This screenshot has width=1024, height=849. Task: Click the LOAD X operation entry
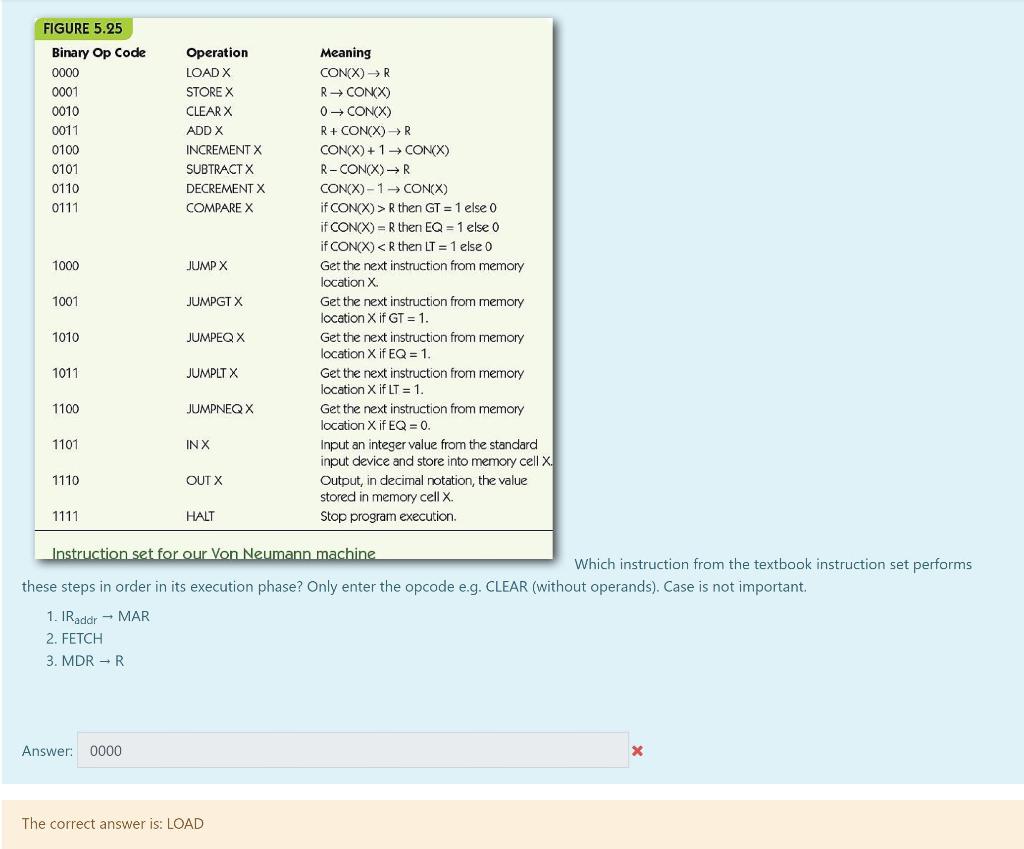[x=207, y=72]
